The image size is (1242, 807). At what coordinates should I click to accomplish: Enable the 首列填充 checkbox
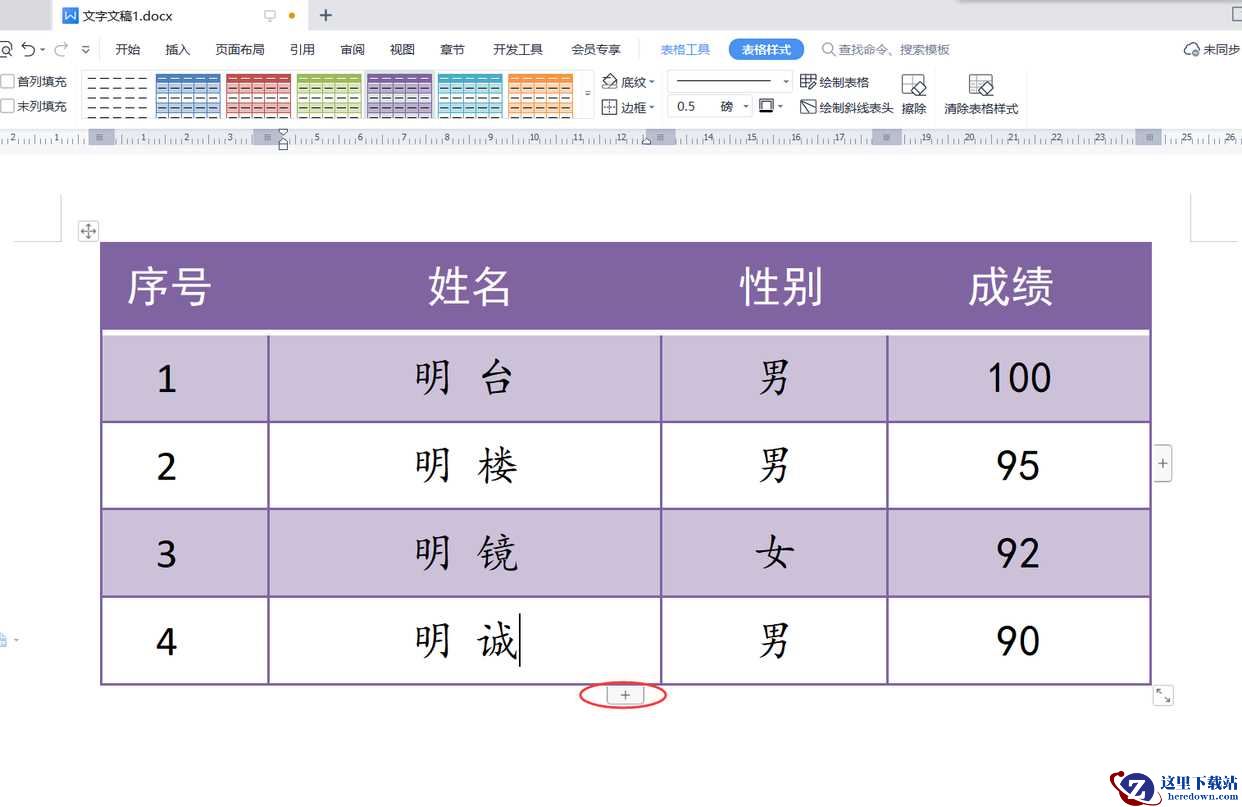click(x=8, y=82)
